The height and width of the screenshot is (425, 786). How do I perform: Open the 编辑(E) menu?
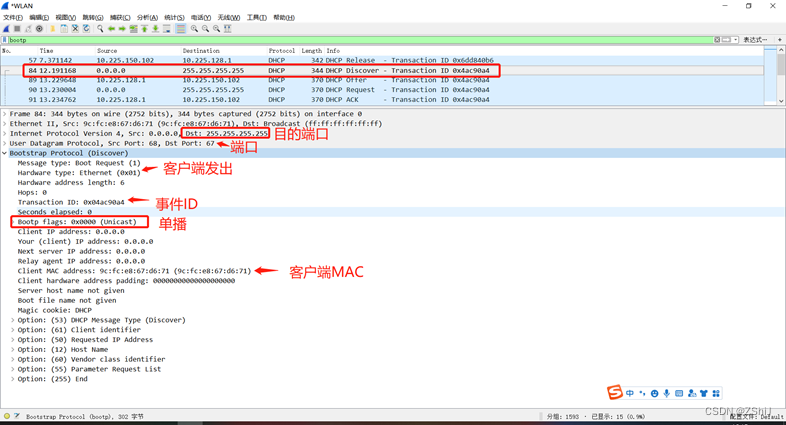(39, 18)
